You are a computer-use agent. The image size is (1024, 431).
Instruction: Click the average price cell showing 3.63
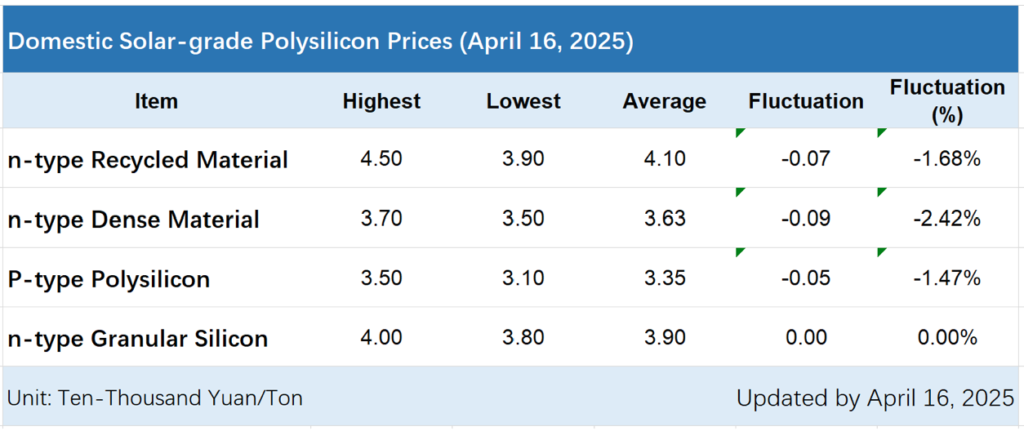pos(664,219)
